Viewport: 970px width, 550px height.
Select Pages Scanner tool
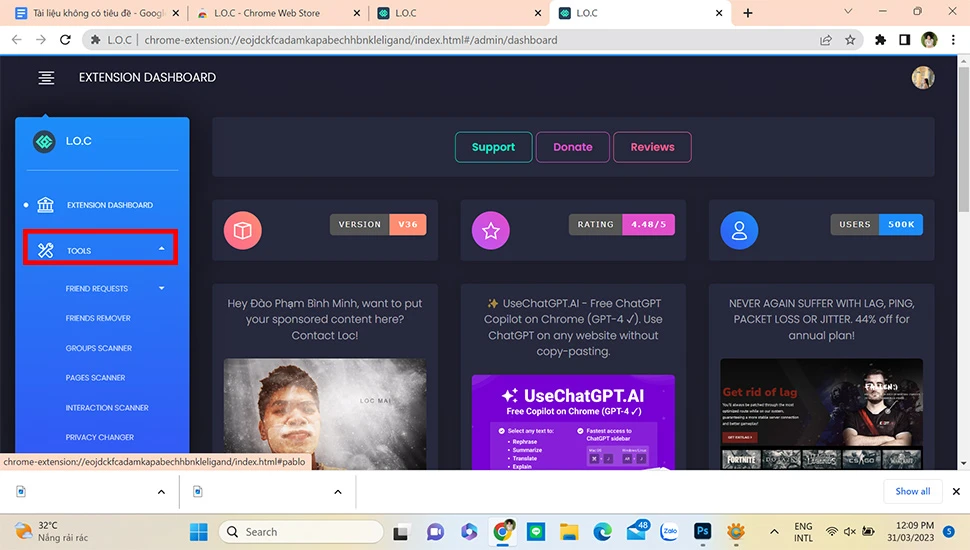coord(95,377)
